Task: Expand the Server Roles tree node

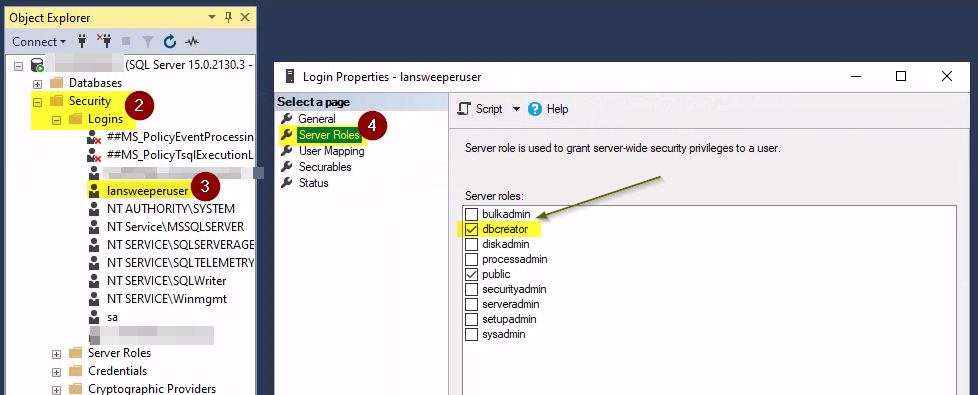Action: pyautogui.click(x=56, y=353)
